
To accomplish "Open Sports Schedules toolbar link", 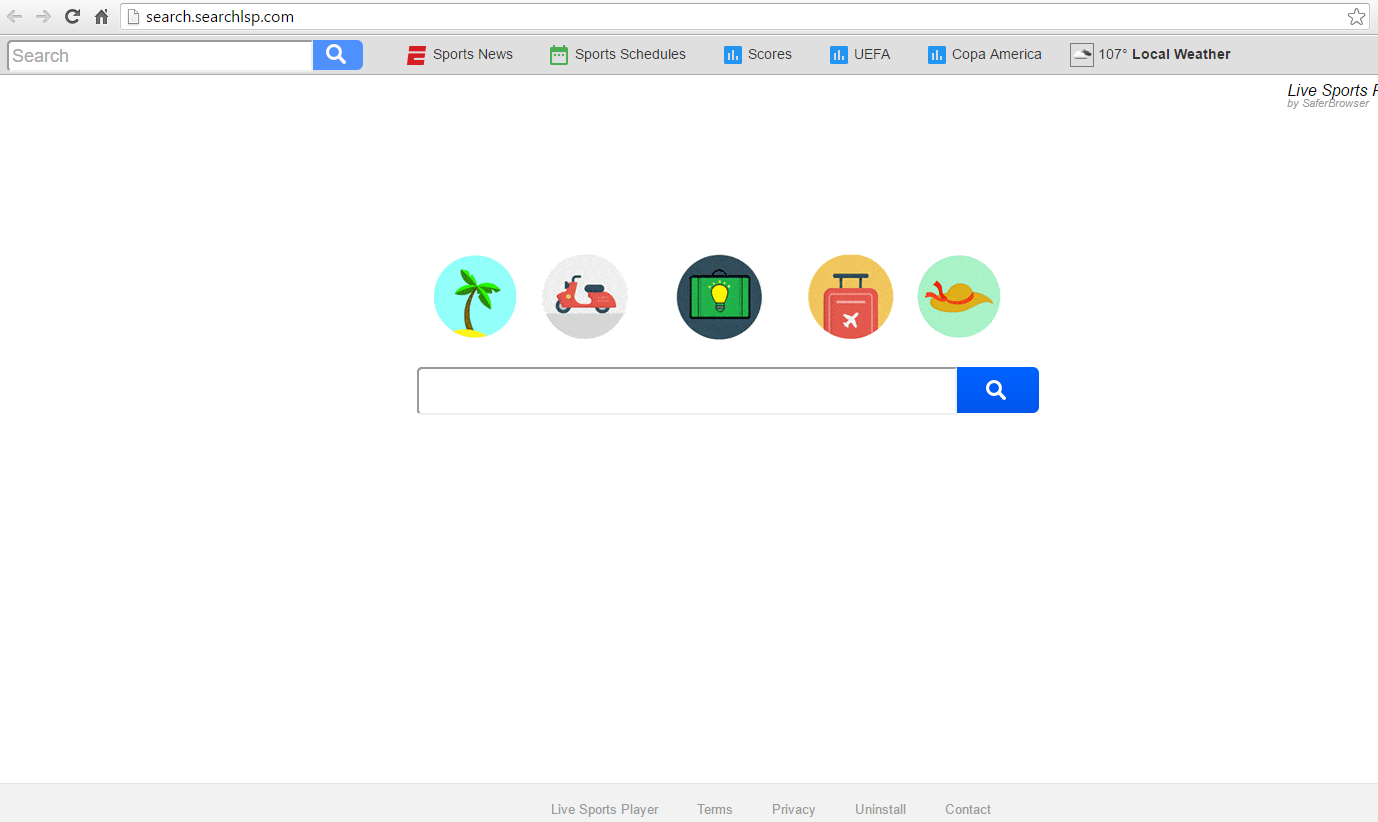I will tap(618, 55).
